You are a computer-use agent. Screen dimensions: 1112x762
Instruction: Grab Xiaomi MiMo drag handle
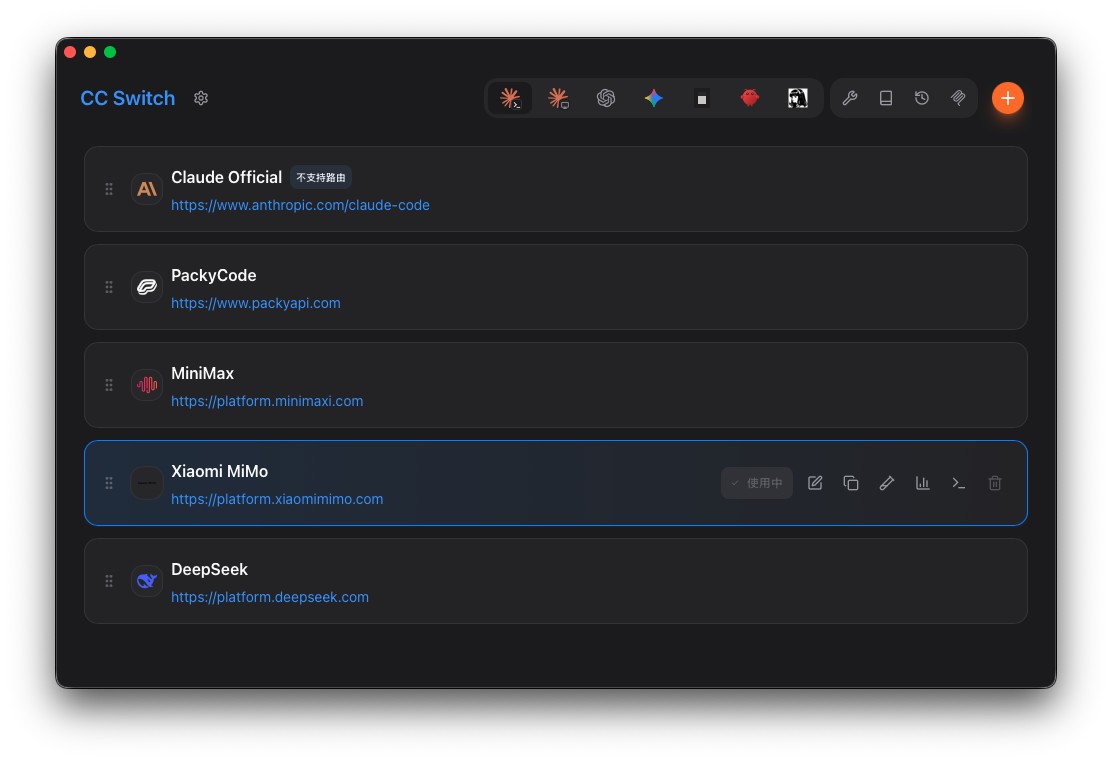tap(109, 483)
